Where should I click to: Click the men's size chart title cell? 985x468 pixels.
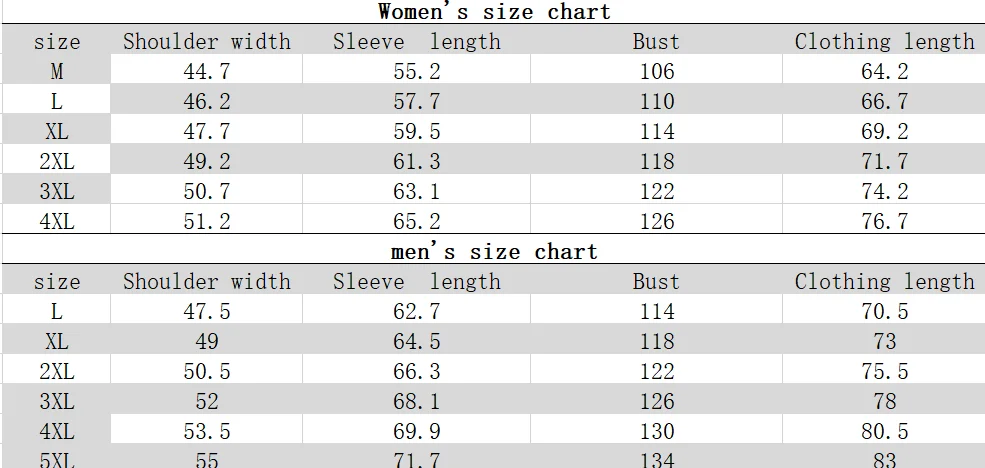(494, 251)
